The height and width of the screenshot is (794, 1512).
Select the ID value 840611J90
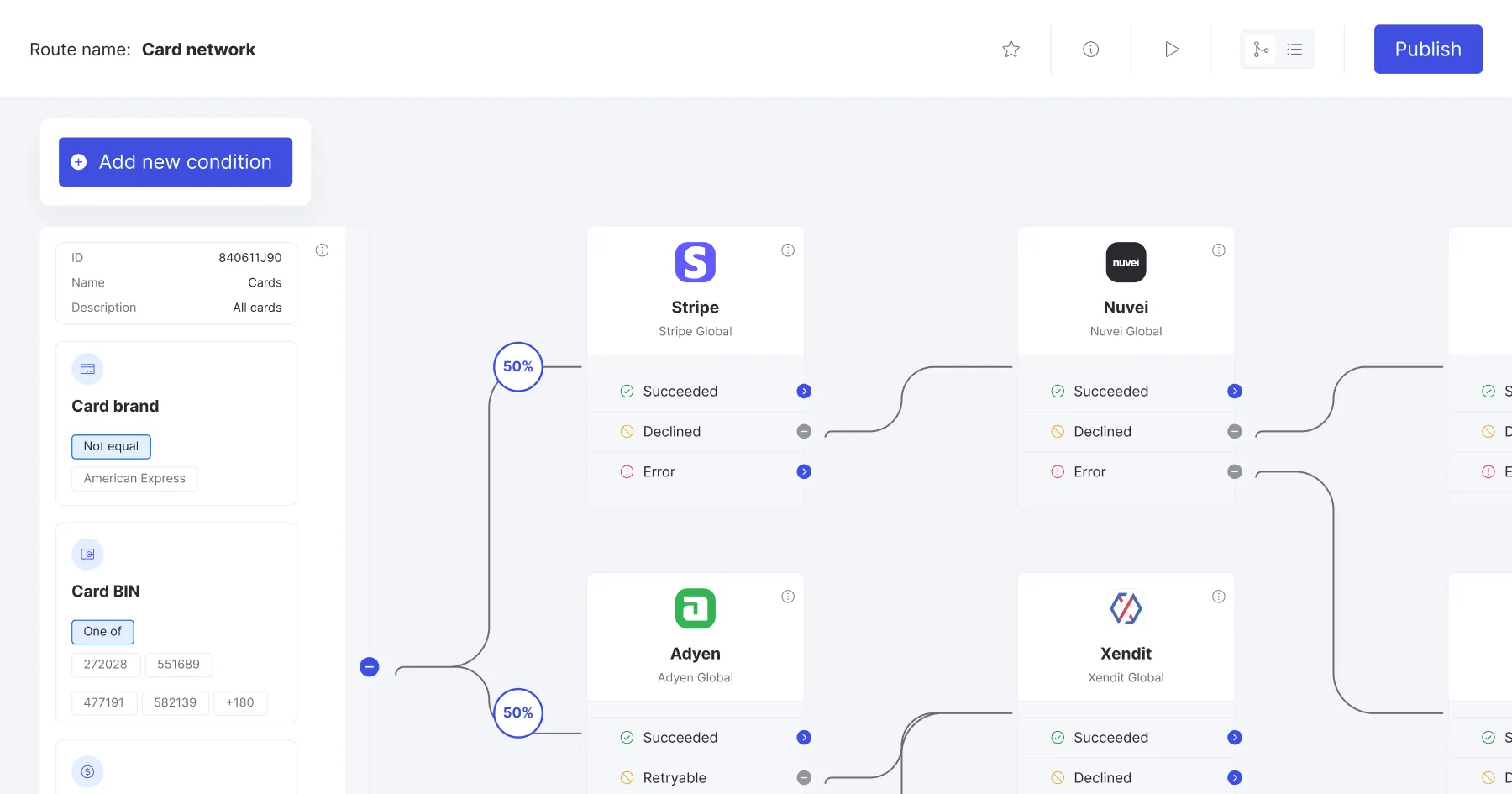[x=250, y=258]
